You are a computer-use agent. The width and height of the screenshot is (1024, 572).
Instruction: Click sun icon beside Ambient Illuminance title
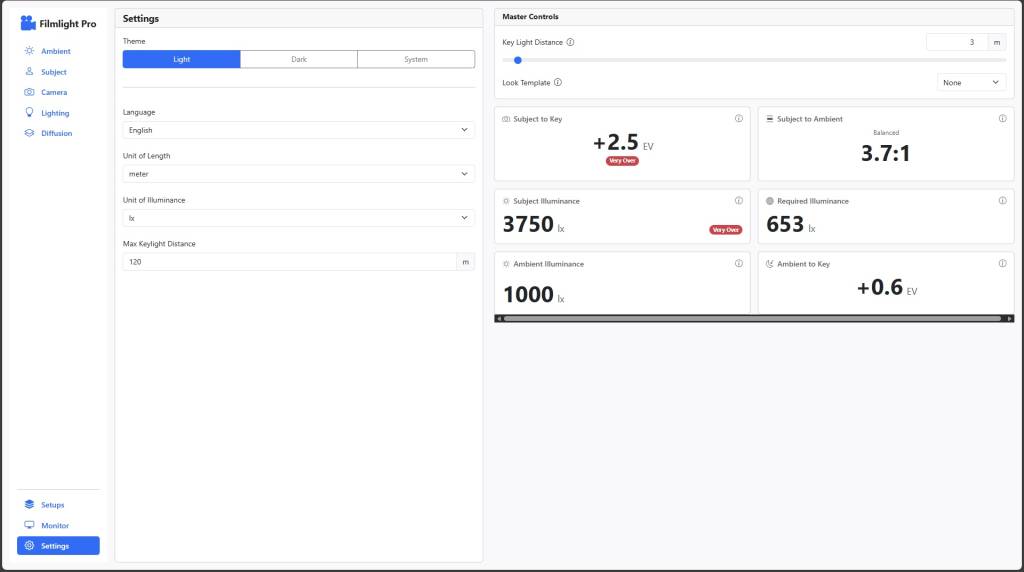point(506,264)
